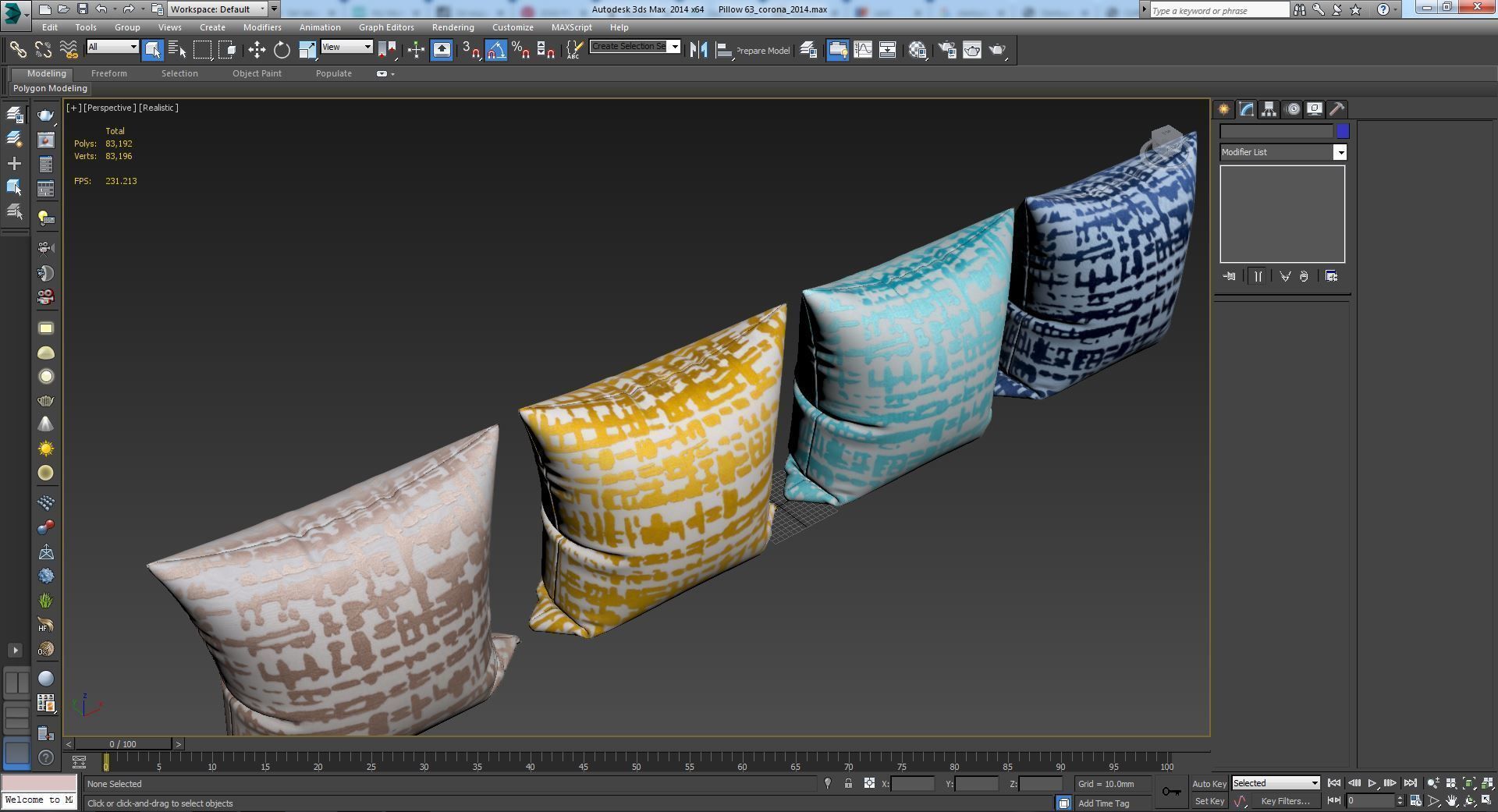Toggle the Percent Snap button
The width and height of the screenshot is (1498, 812).
520,50
